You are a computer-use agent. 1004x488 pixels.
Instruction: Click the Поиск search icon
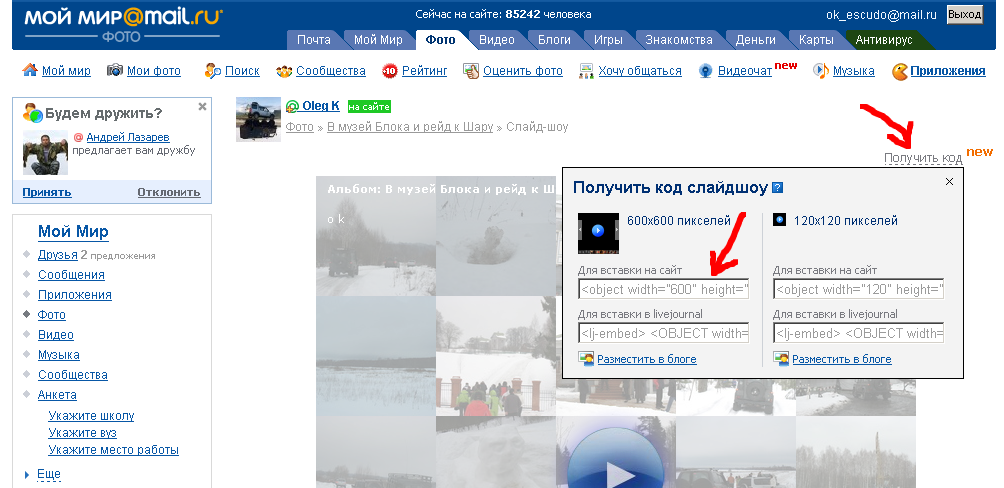212,71
